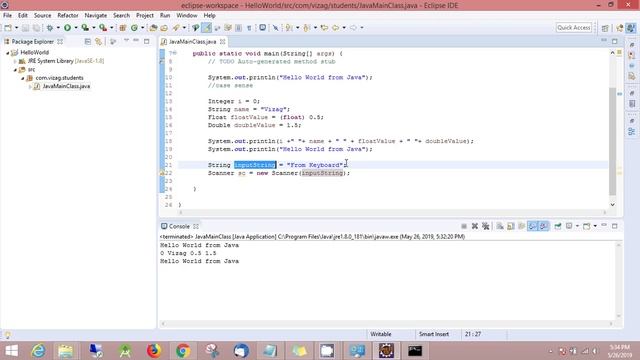This screenshot has height=360, width=640.
Task: Click Terminate icon in Console toolbar
Action: coord(464,226)
